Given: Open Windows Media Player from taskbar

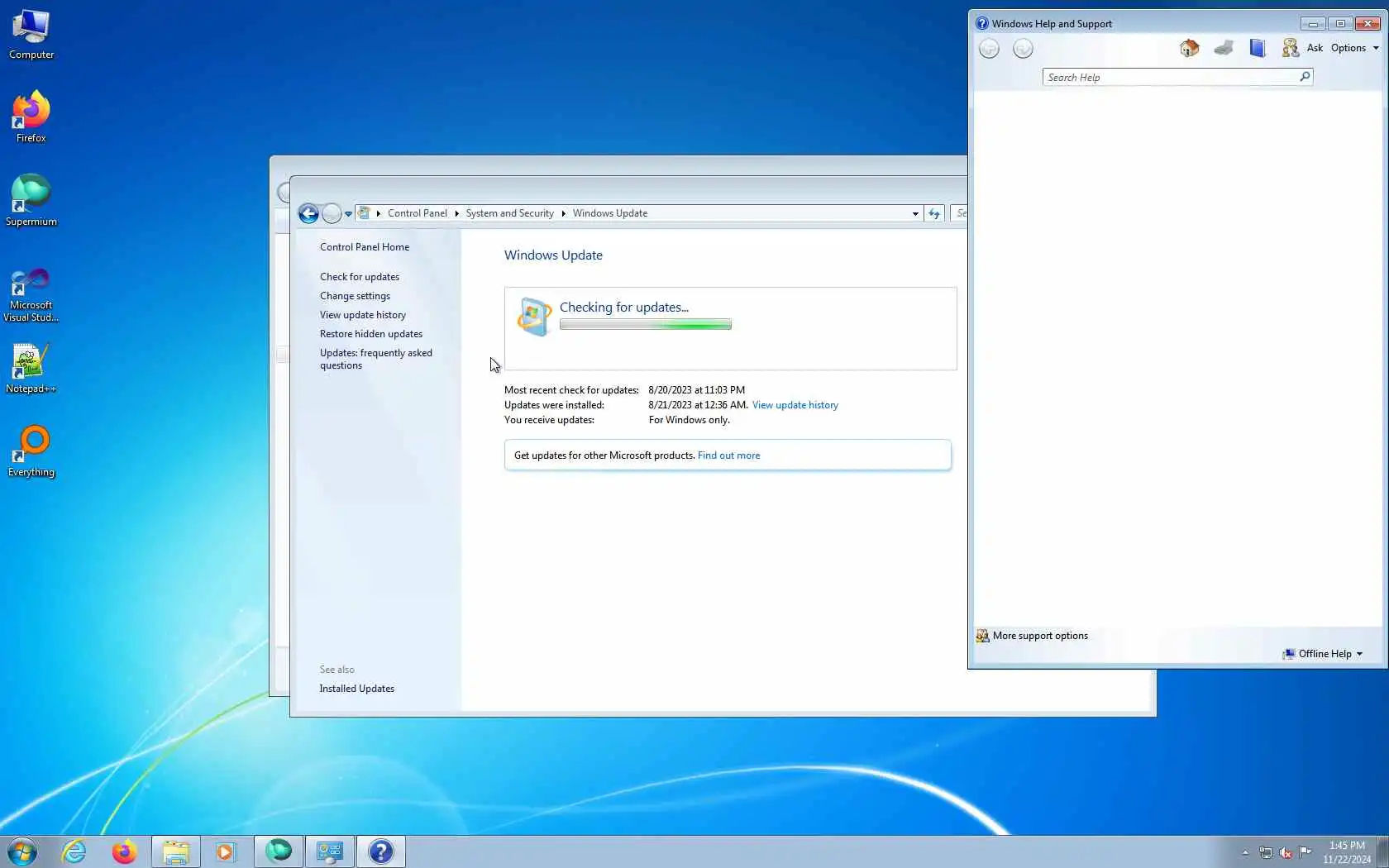Looking at the screenshot, I should click(x=226, y=851).
